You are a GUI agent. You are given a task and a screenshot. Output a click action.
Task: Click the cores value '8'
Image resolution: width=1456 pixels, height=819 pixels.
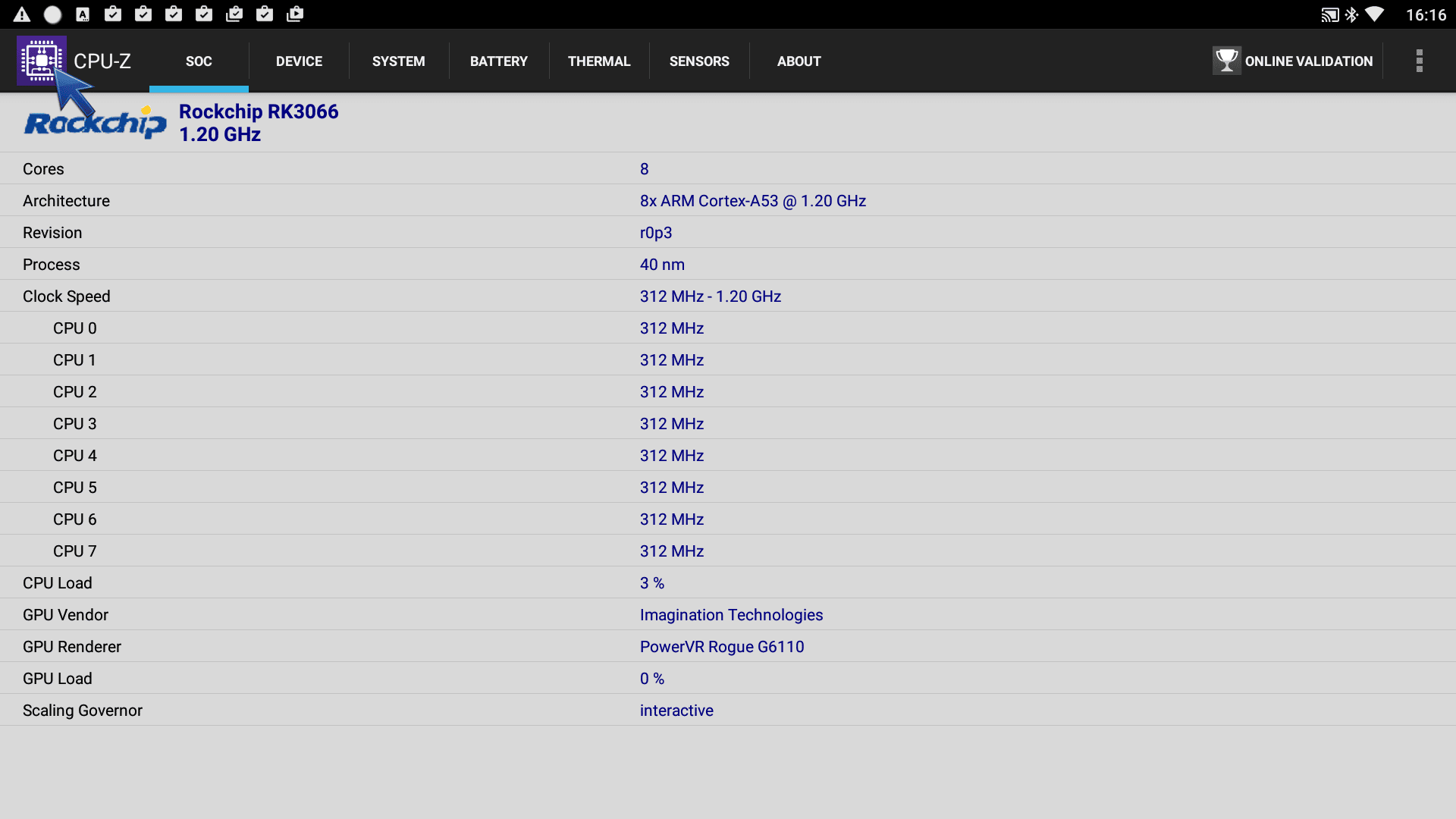pos(644,169)
